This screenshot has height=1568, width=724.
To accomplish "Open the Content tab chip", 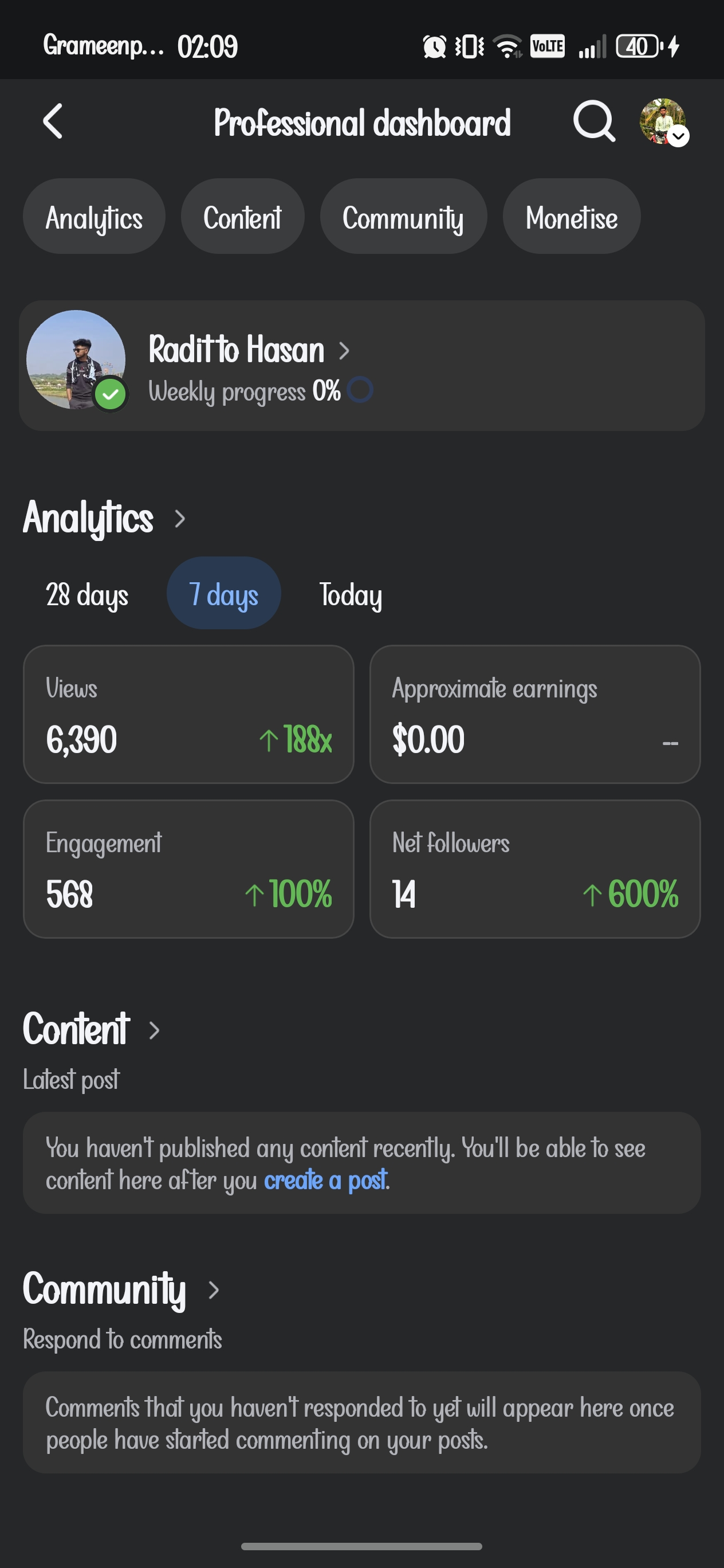I will pyautogui.click(x=242, y=217).
